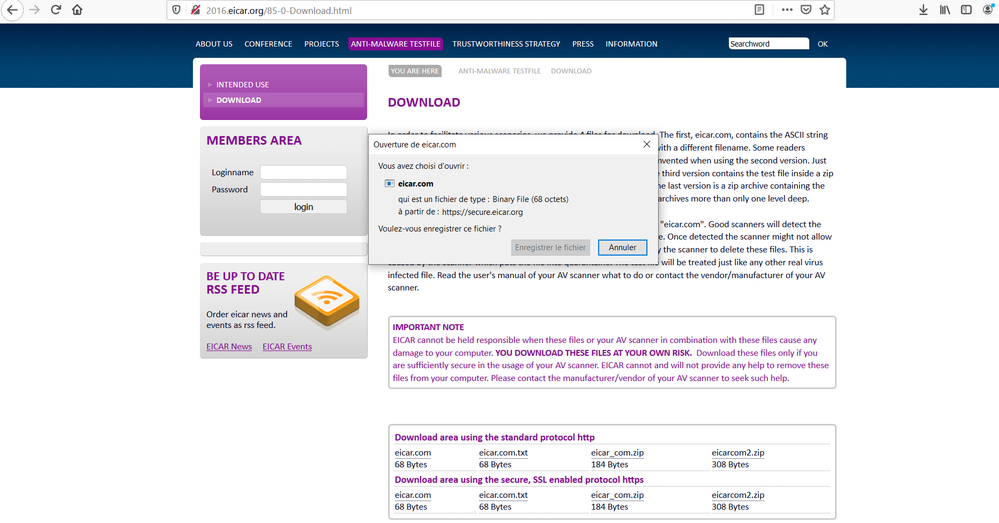
Task: Click the 'YOU ARE HERE' label
Action: coord(415,71)
